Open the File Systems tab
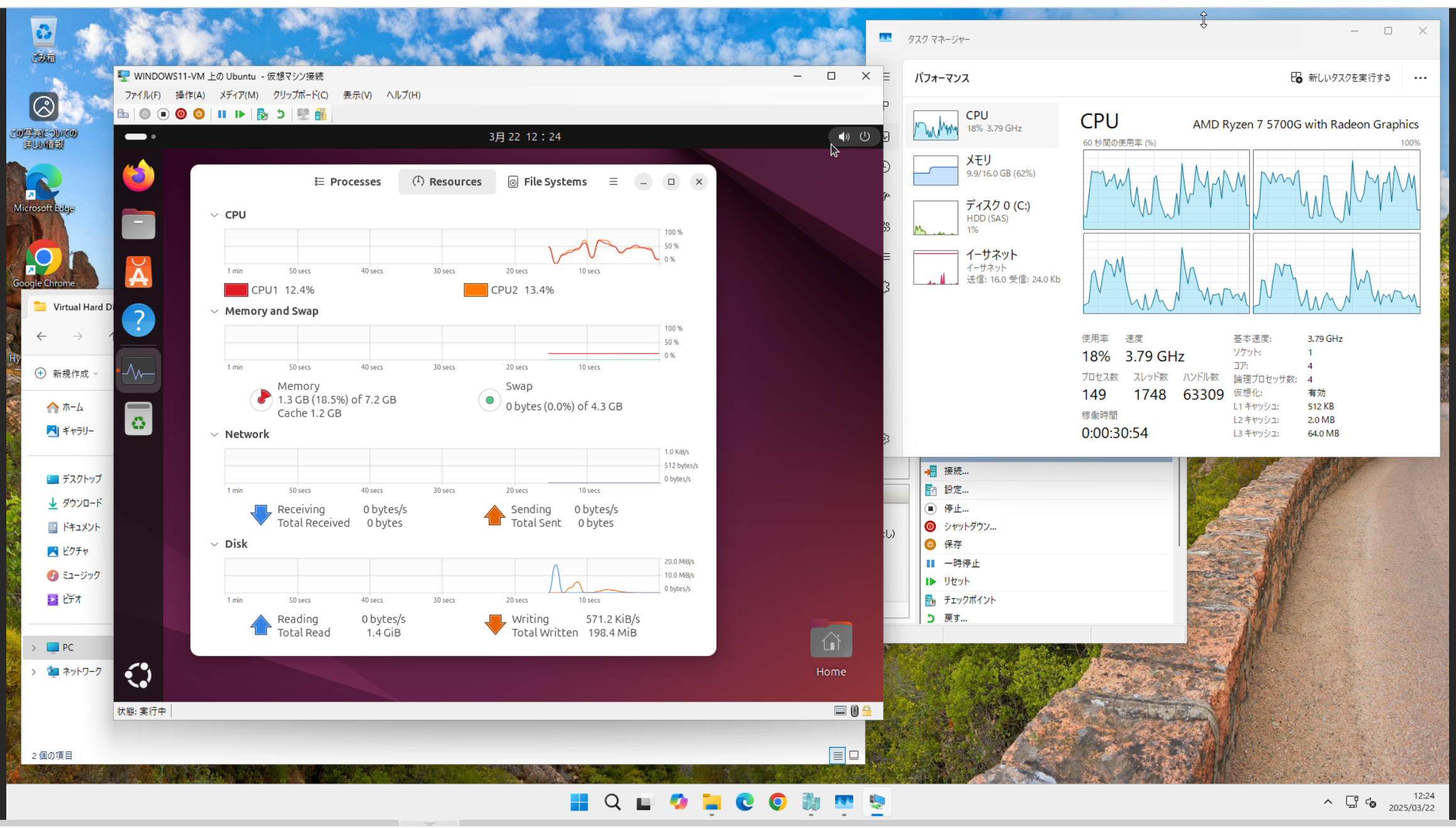This screenshot has width=1456, height=828. pos(547,182)
